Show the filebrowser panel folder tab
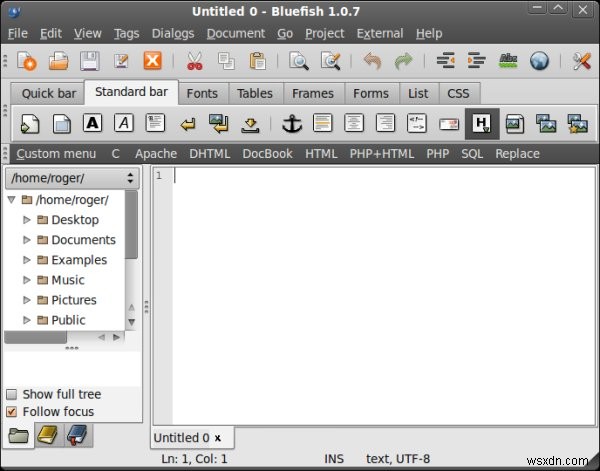 point(18,435)
